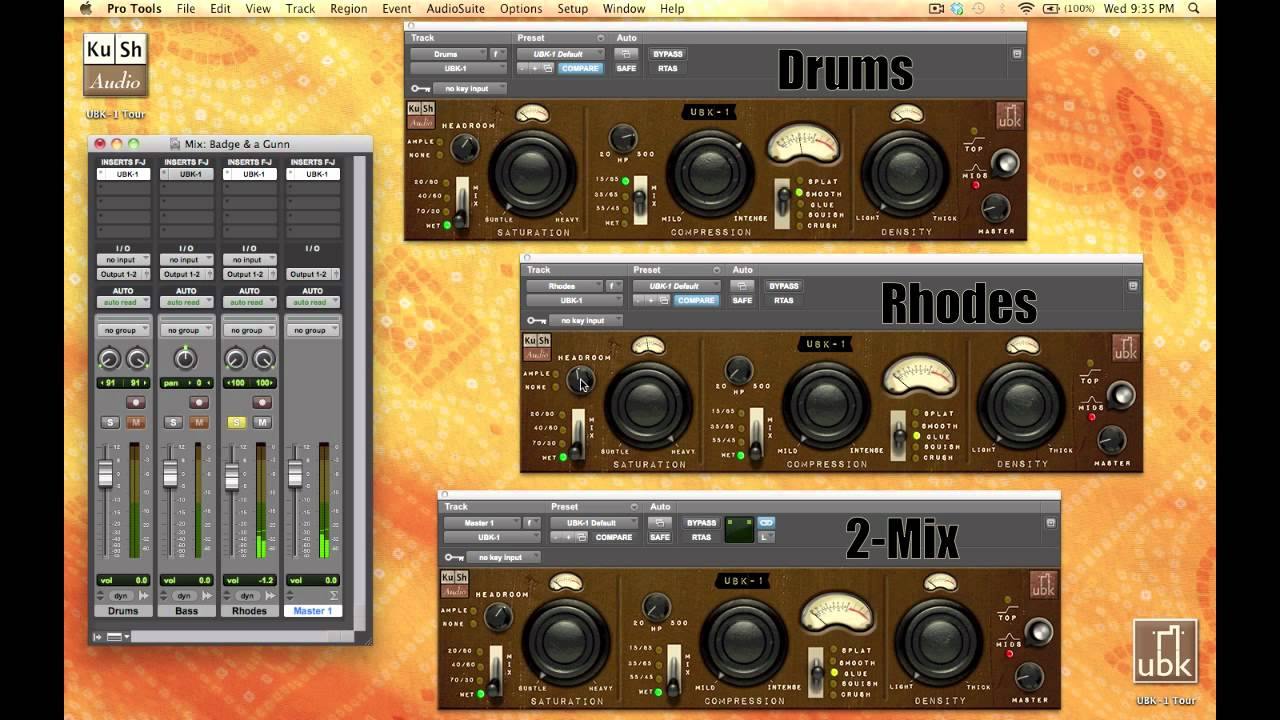The height and width of the screenshot is (720, 1280).
Task: Click the Rhodes volume field showing -1.2
Action: pos(250,580)
